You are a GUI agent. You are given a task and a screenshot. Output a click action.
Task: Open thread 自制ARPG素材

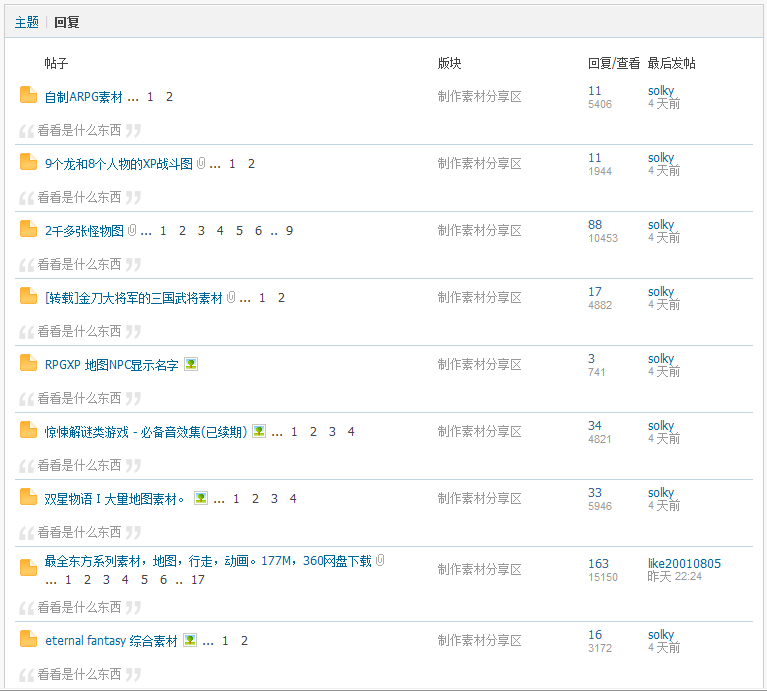pos(84,97)
